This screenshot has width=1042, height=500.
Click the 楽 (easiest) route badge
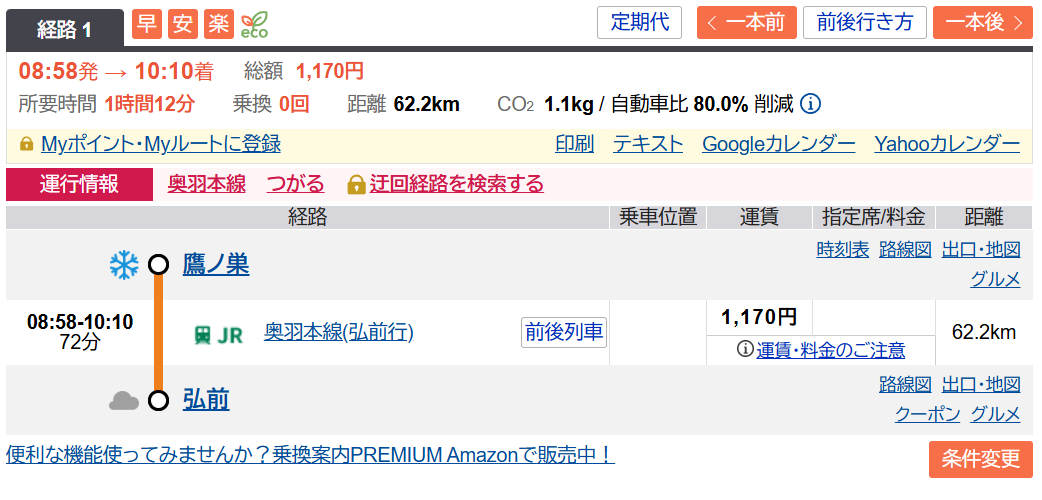[x=218, y=24]
